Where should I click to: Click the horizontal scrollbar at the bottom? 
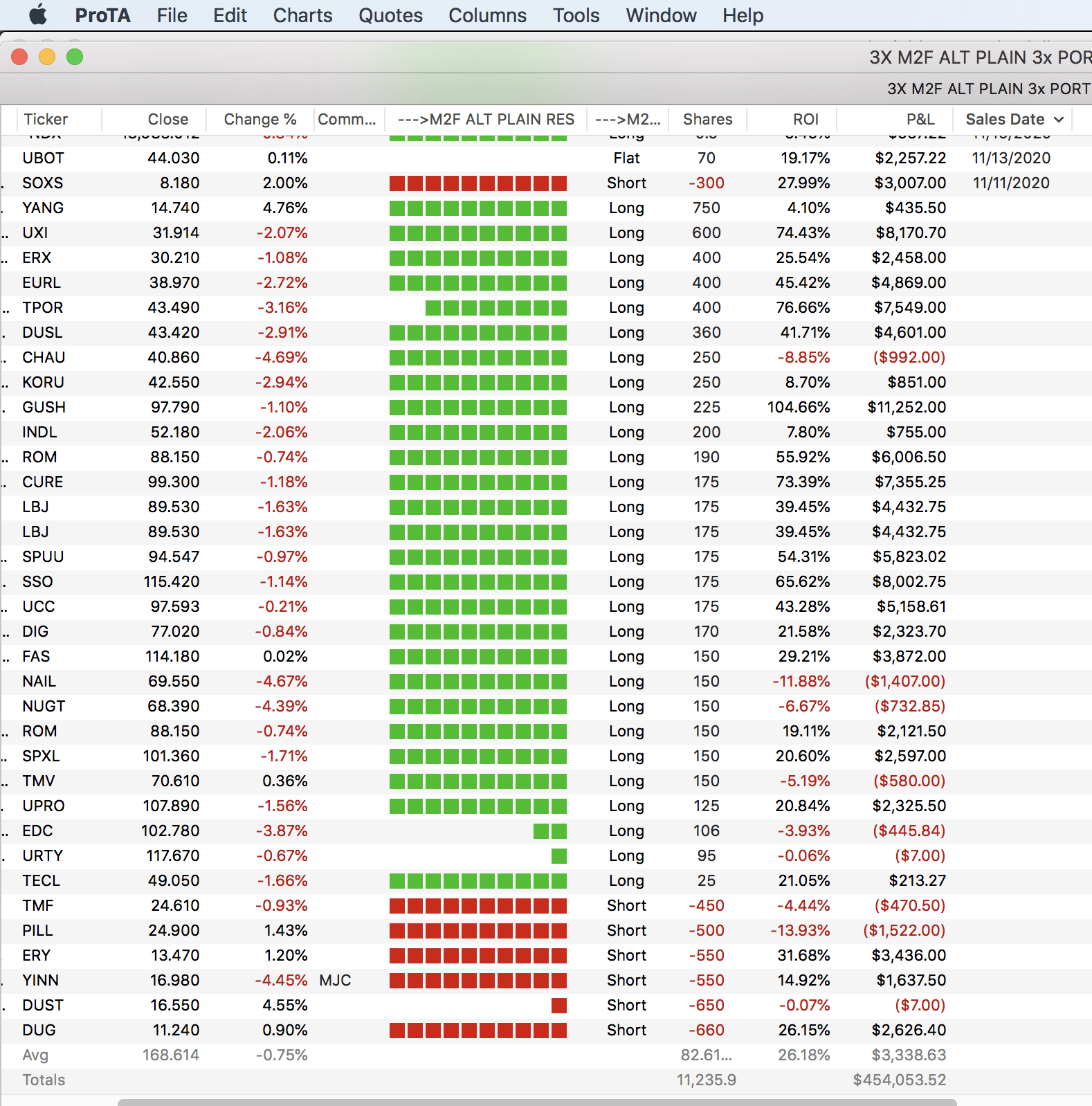point(536,1102)
